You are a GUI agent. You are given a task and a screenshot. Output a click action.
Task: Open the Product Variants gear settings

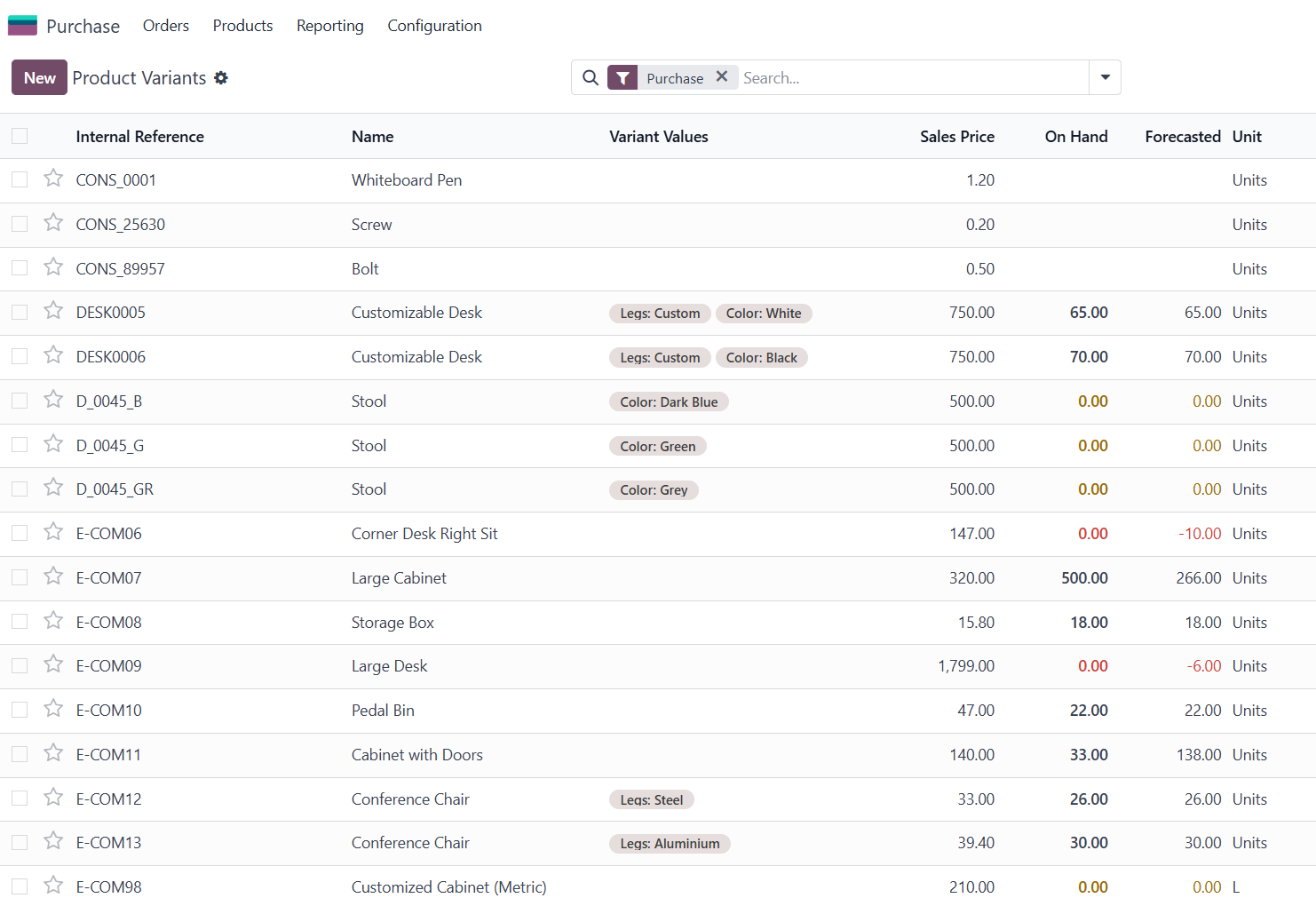click(x=221, y=78)
